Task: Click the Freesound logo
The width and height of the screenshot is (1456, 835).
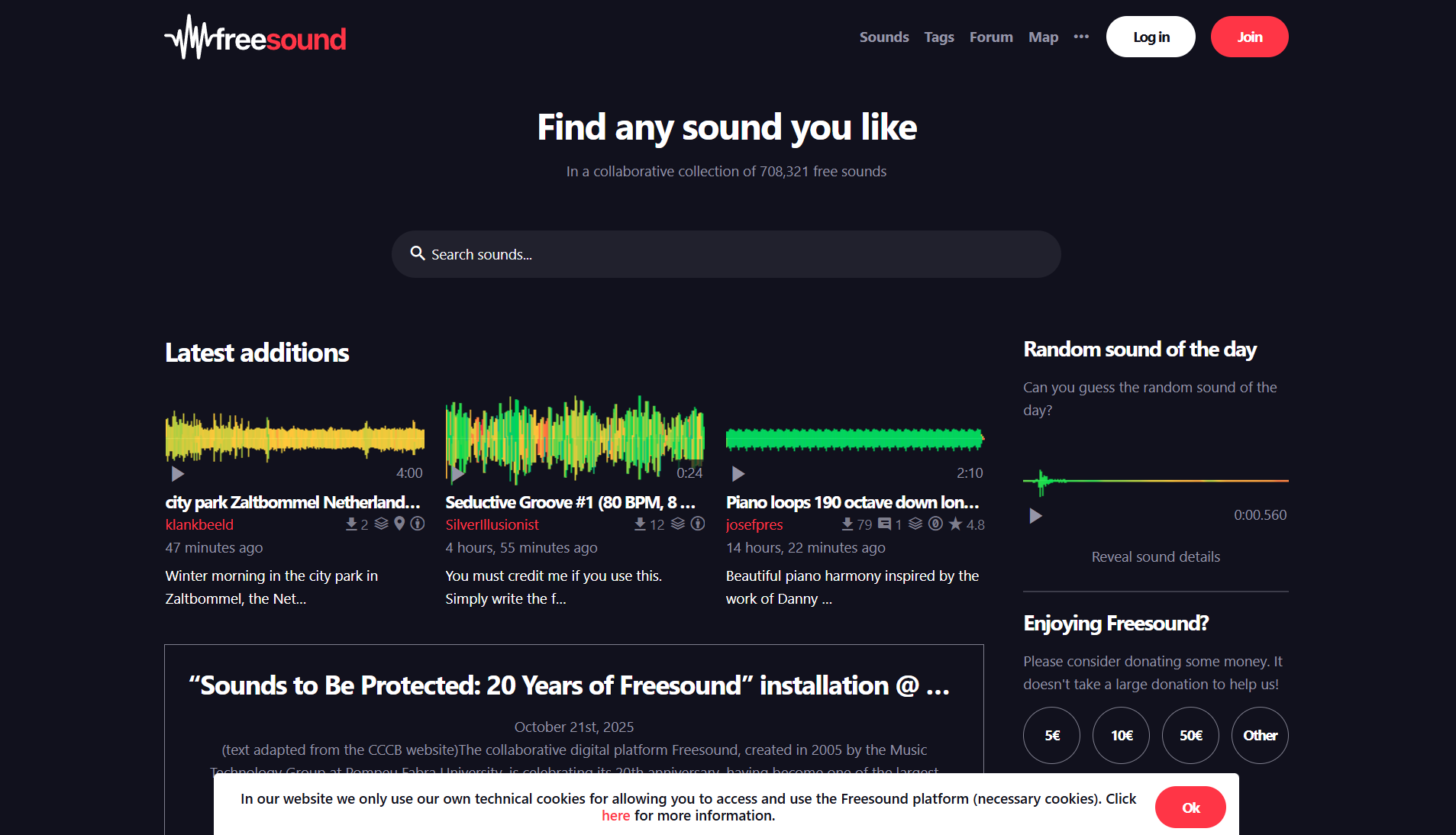Action: coord(255,37)
